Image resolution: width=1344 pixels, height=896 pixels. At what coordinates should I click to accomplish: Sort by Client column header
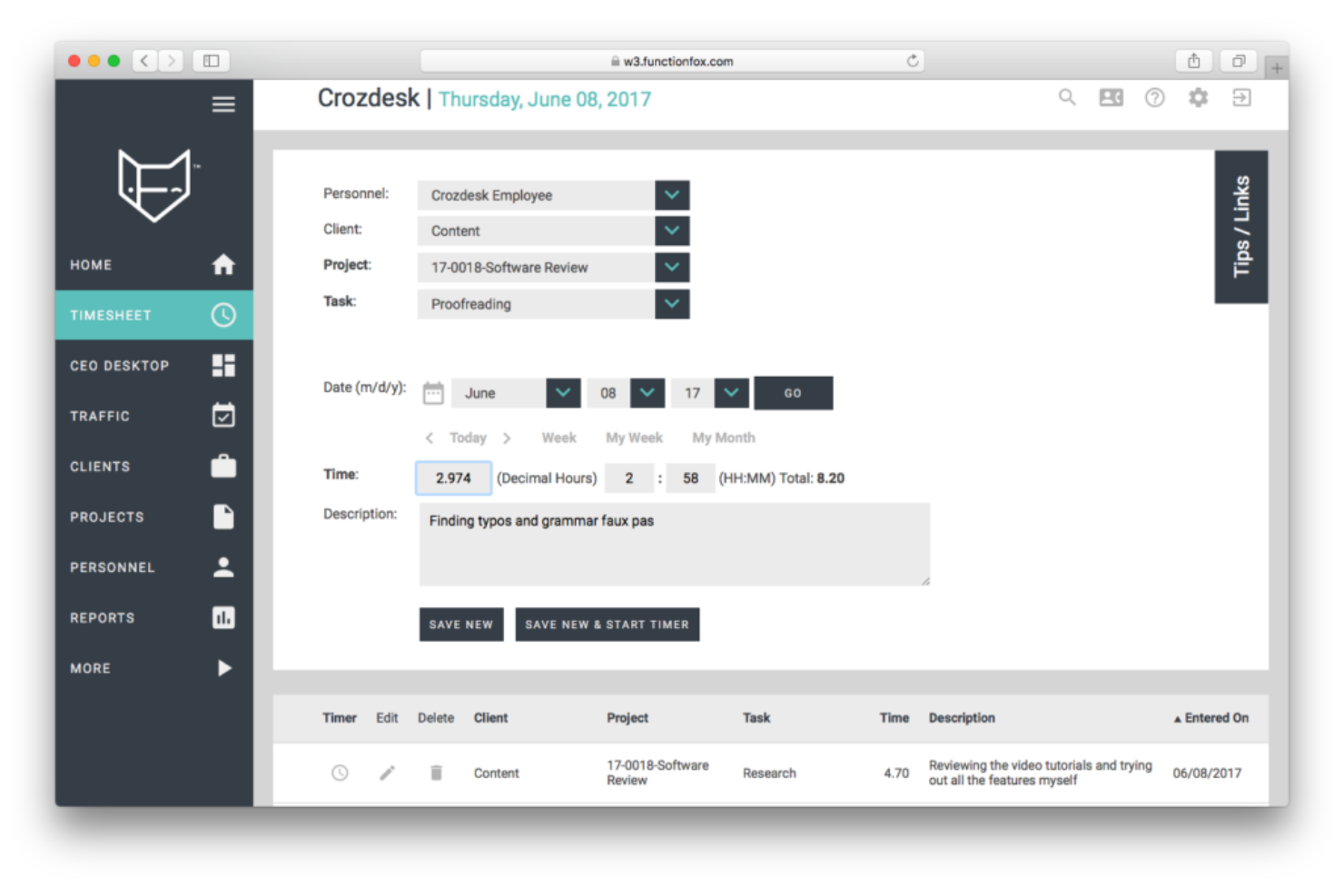coord(490,718)
